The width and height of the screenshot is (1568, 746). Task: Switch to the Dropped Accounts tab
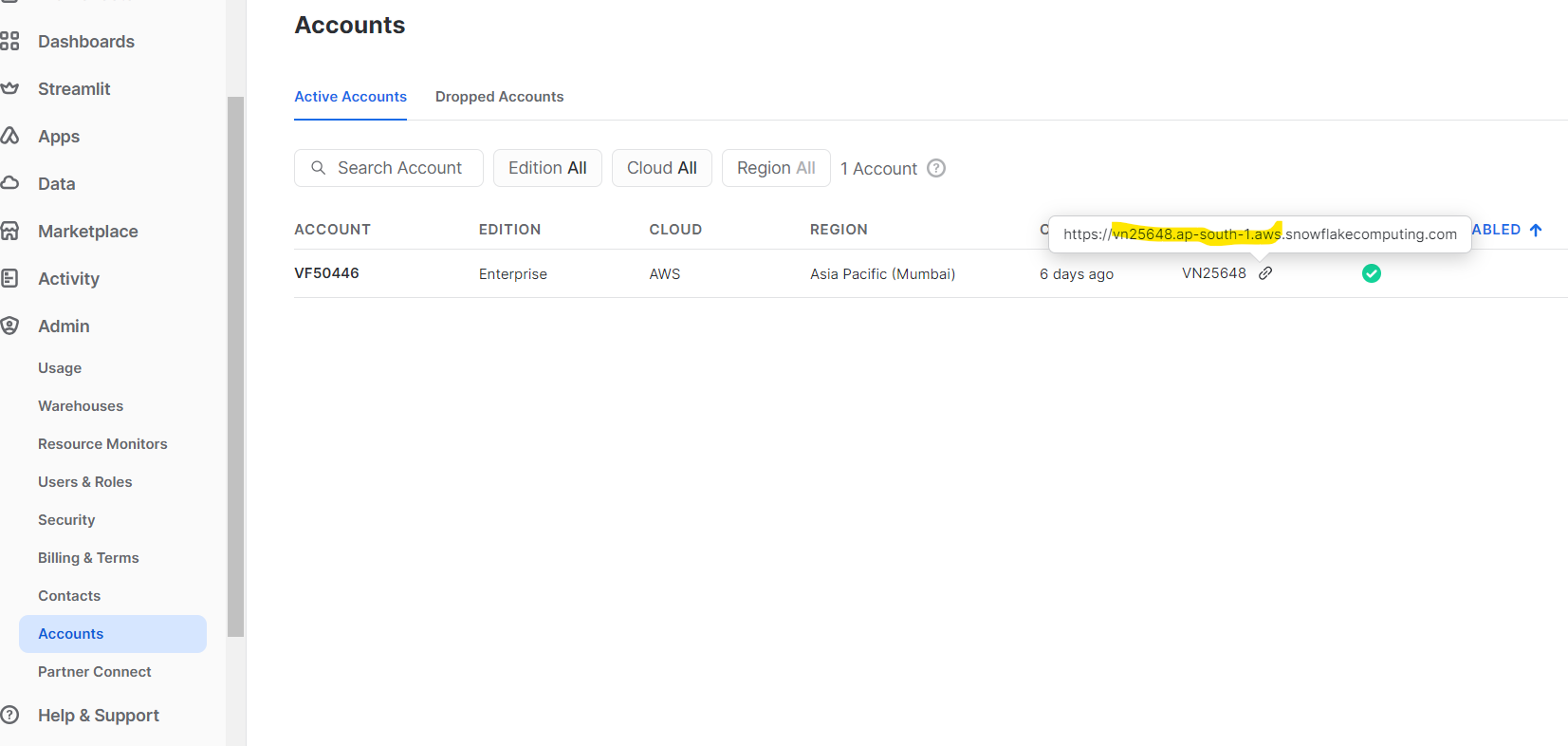point(499,97)
